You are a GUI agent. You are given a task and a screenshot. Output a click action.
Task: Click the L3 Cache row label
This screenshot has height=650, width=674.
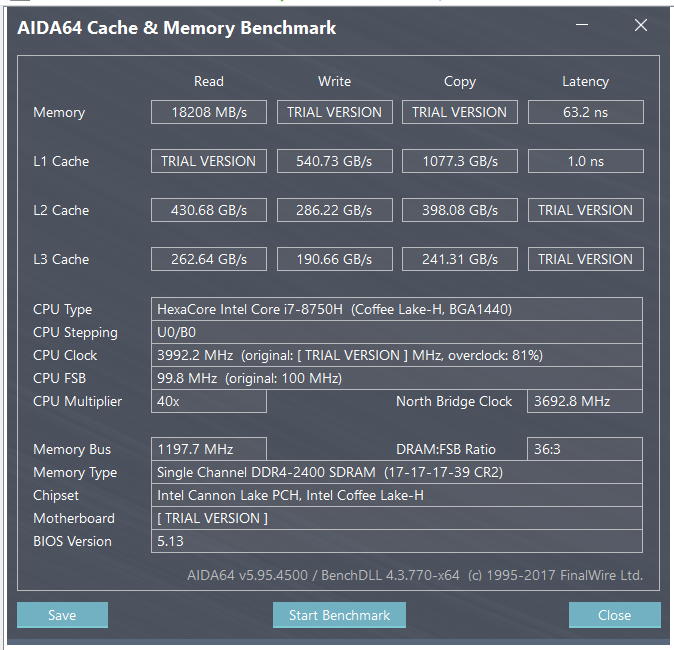tap(61, 259)
